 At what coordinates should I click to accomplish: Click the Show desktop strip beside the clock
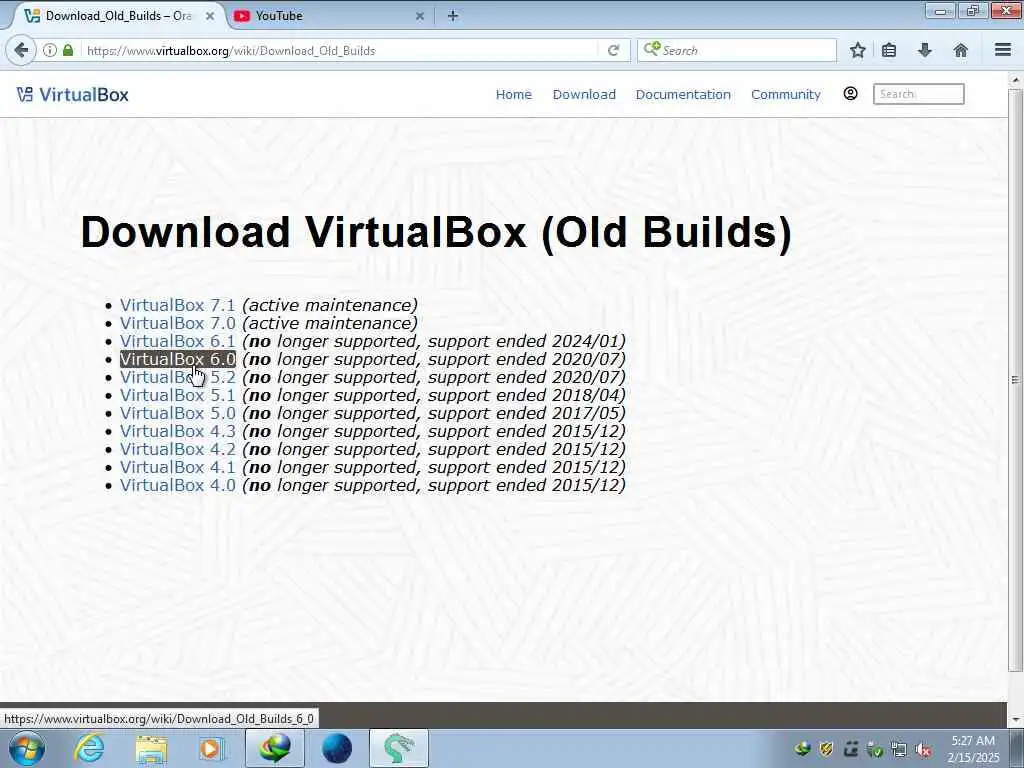[1017, 748]
